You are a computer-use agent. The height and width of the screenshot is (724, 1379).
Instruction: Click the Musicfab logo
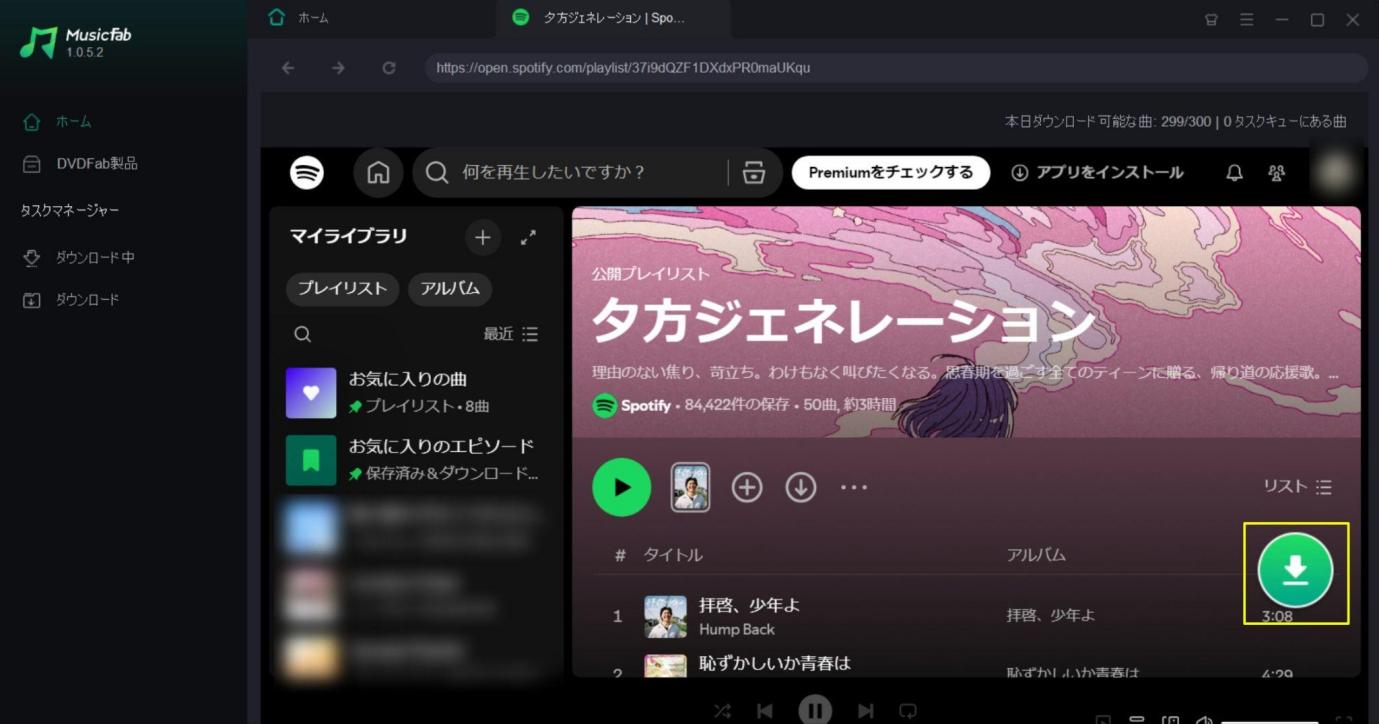coord(76,42)
